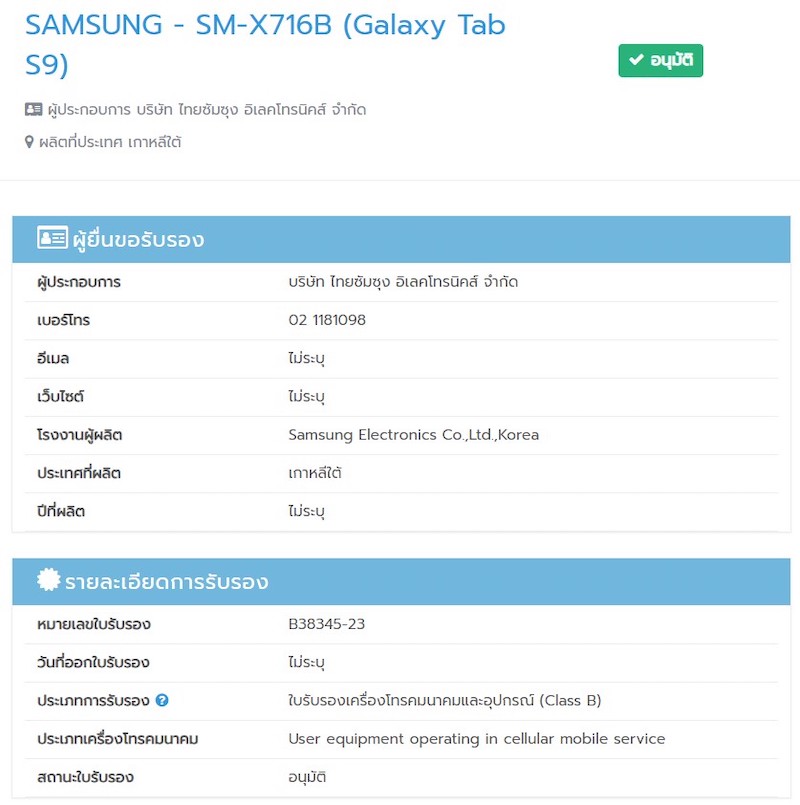Screen dimensions: 800x805
Task: Click the blue help icon beside ประเภทการรับรอง
Action: click(162, 700)
